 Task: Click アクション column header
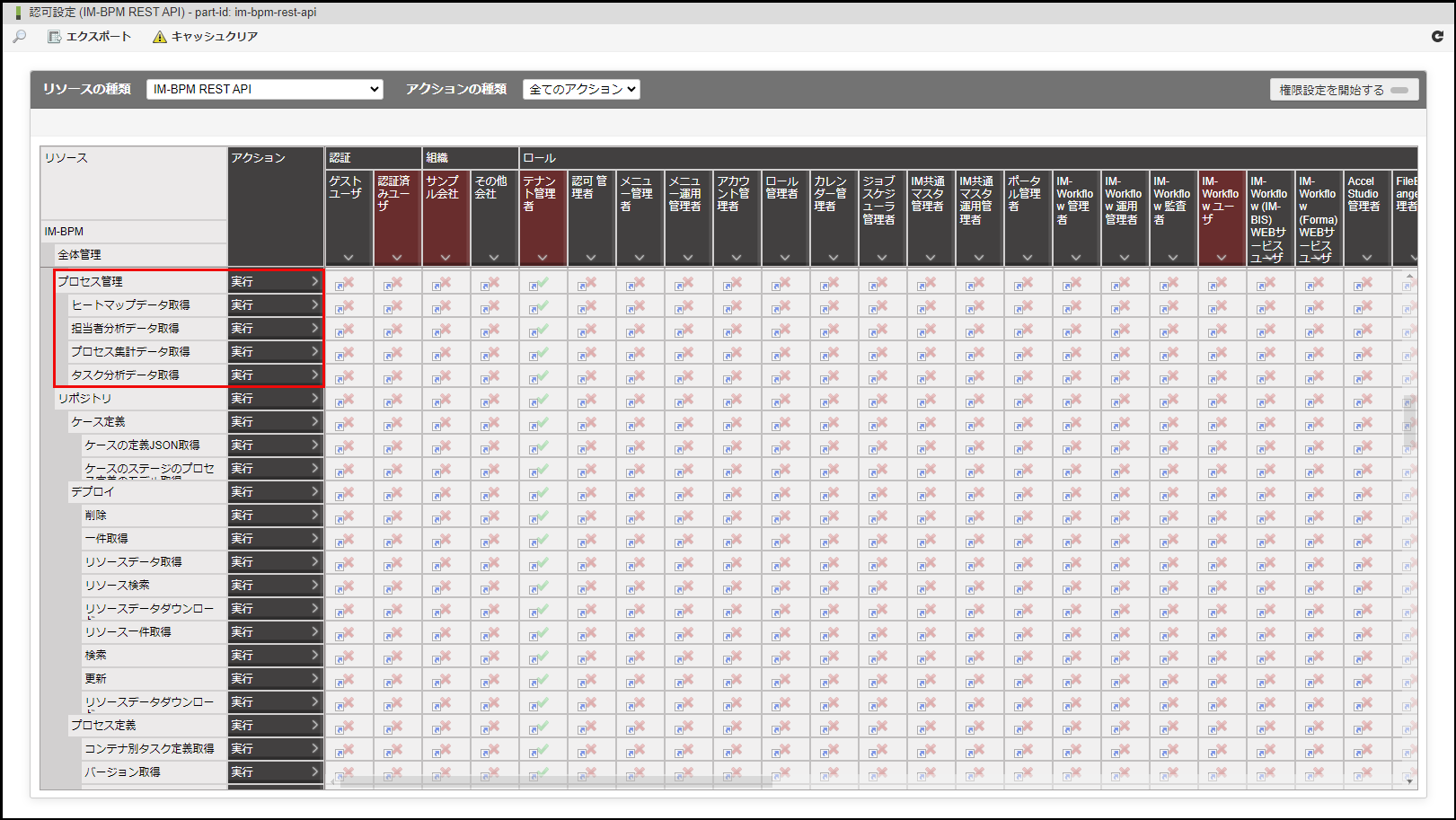pos(276,206)
